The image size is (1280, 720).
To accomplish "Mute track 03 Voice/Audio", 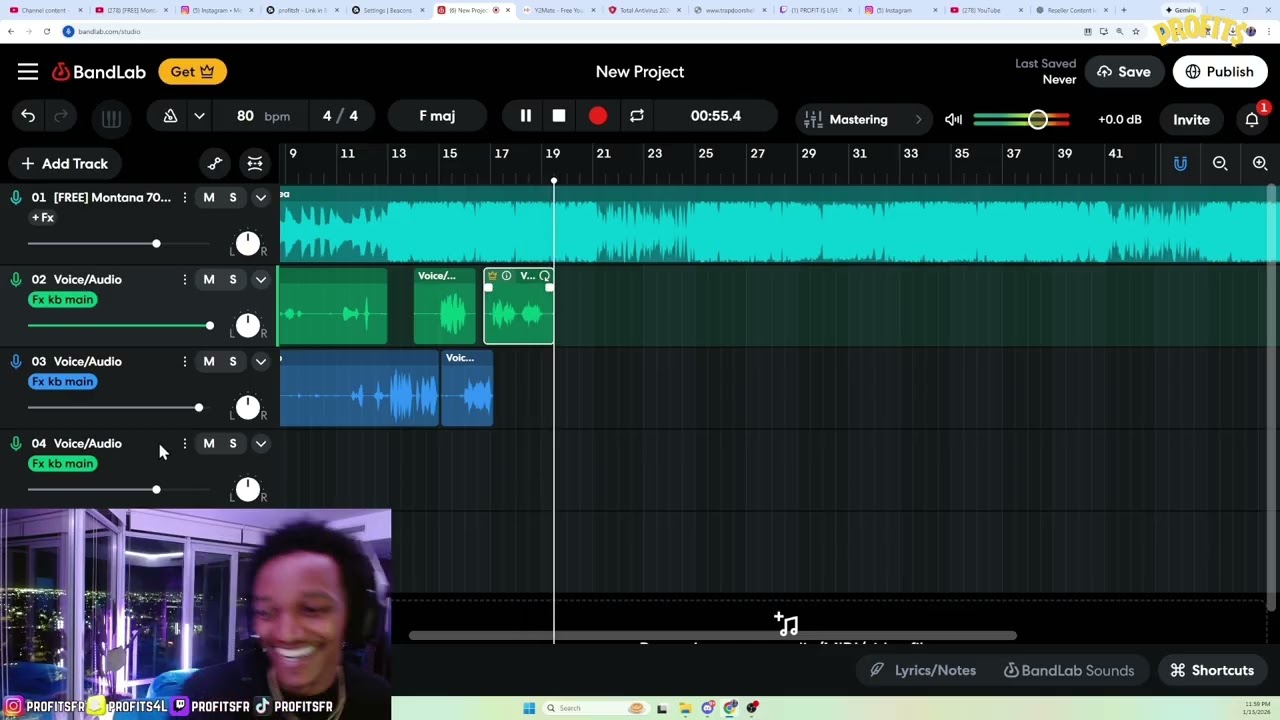I will pyautogui.click(x=209, y=362).
